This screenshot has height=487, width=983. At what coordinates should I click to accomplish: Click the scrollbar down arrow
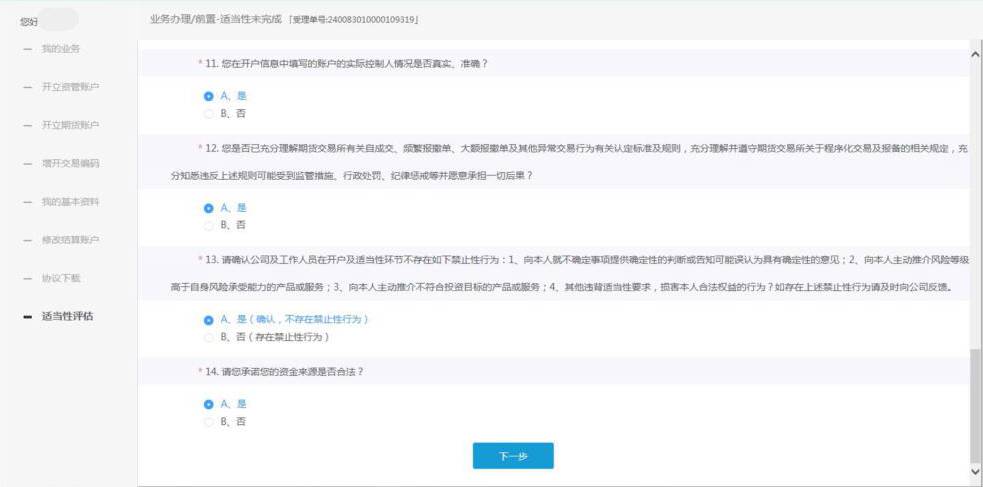975,470
